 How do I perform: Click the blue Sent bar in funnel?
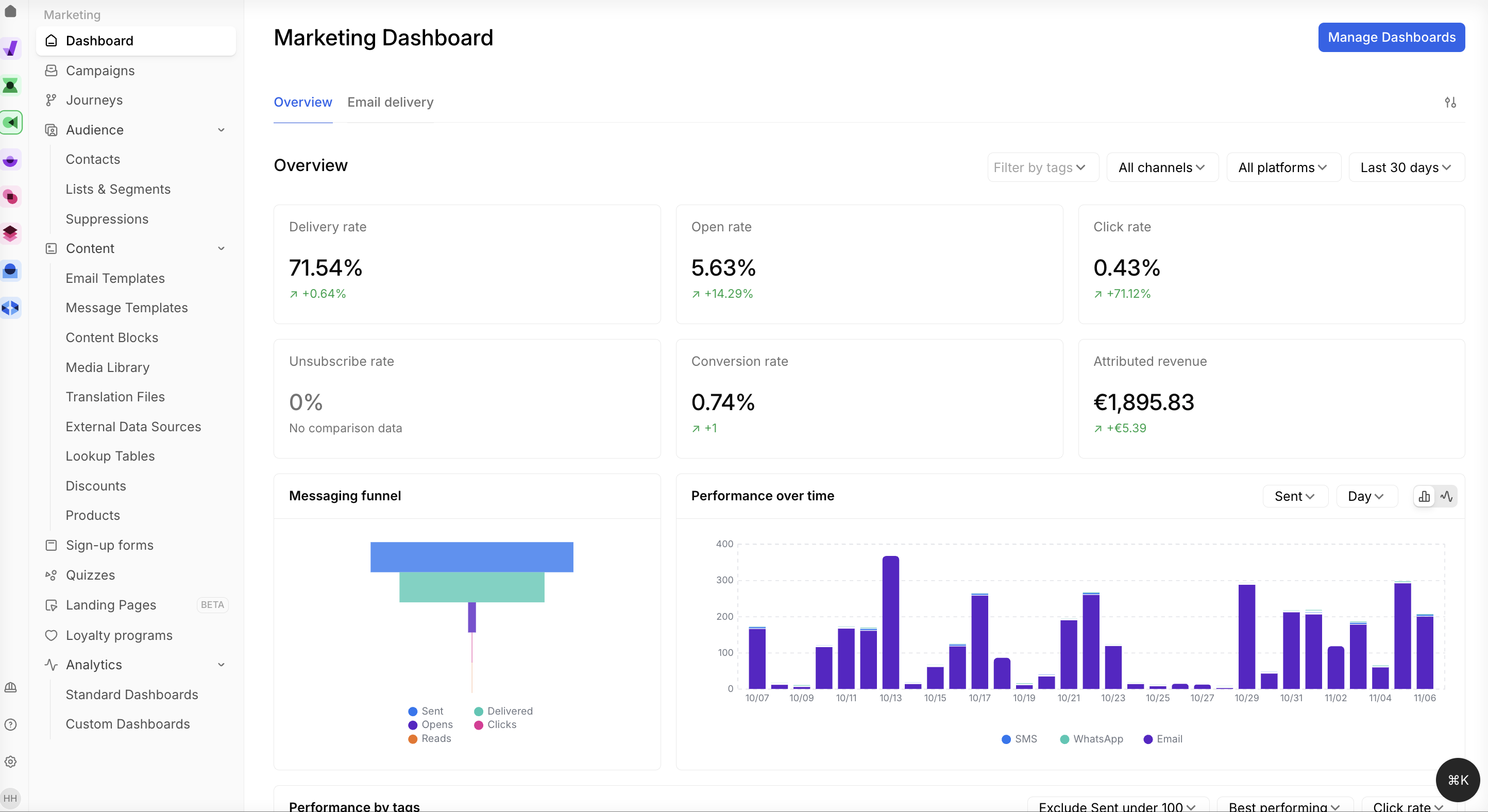[x=471, y=557]
